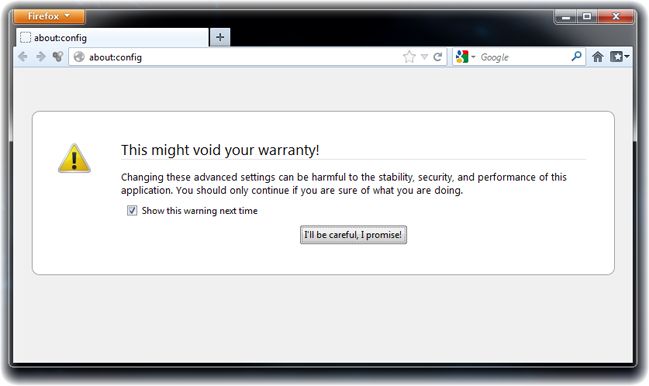This screenshot has width=649, height=386.
Task: Go to the home page icon
Action: tap(597, 57)
